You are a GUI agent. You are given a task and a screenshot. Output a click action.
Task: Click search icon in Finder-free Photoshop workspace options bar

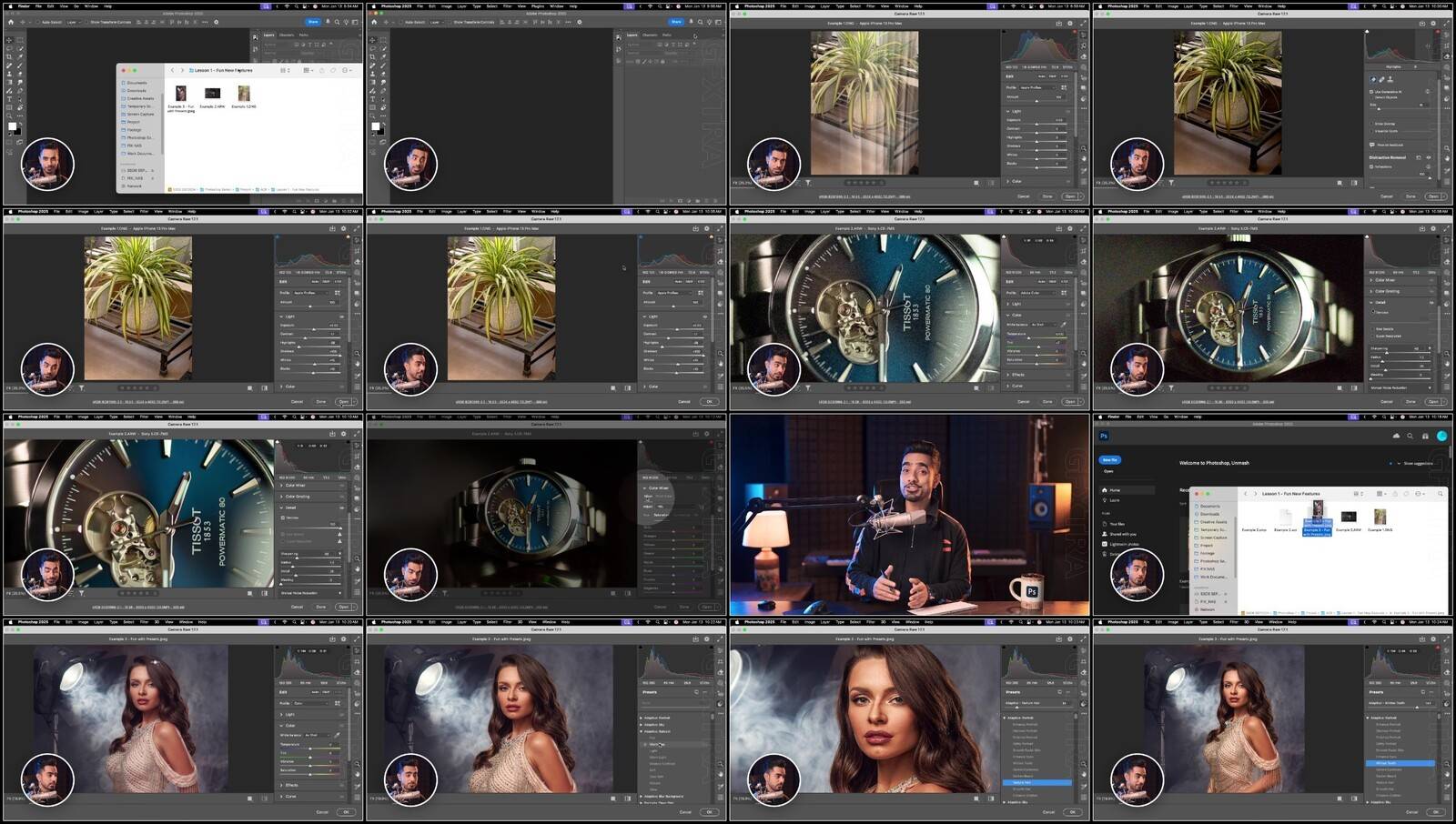tap(700, 22)
